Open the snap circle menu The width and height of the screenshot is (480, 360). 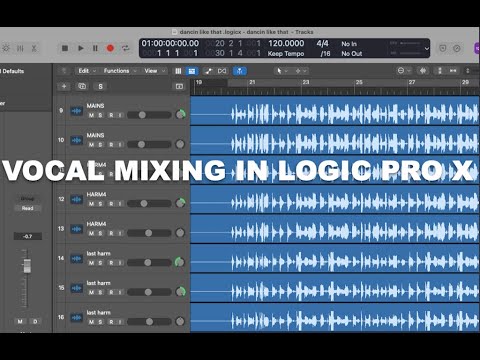pos(404,71)
